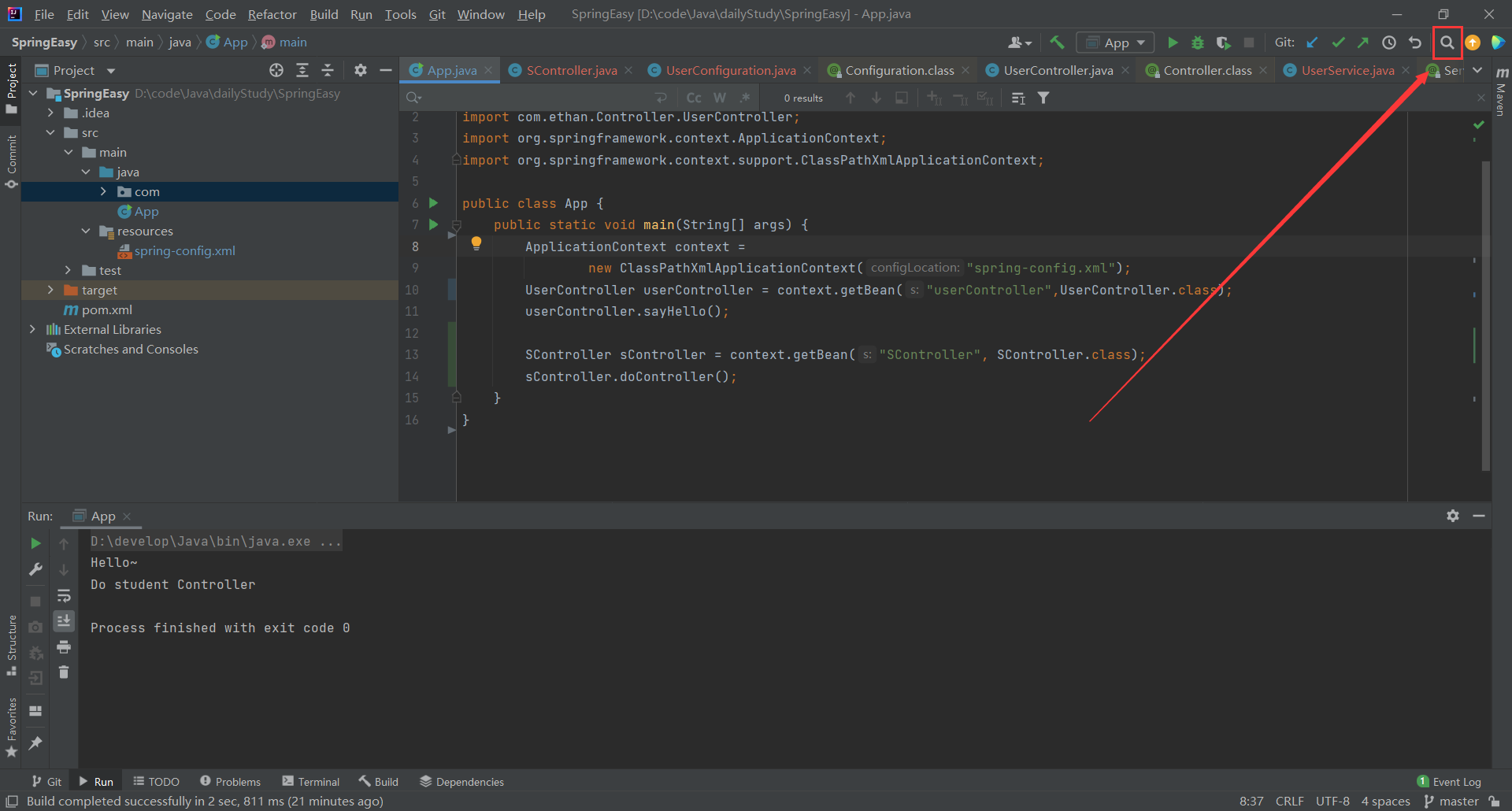Click UTF-8 encoding in status bar

pyautogui.click(x=1332, y=802)
